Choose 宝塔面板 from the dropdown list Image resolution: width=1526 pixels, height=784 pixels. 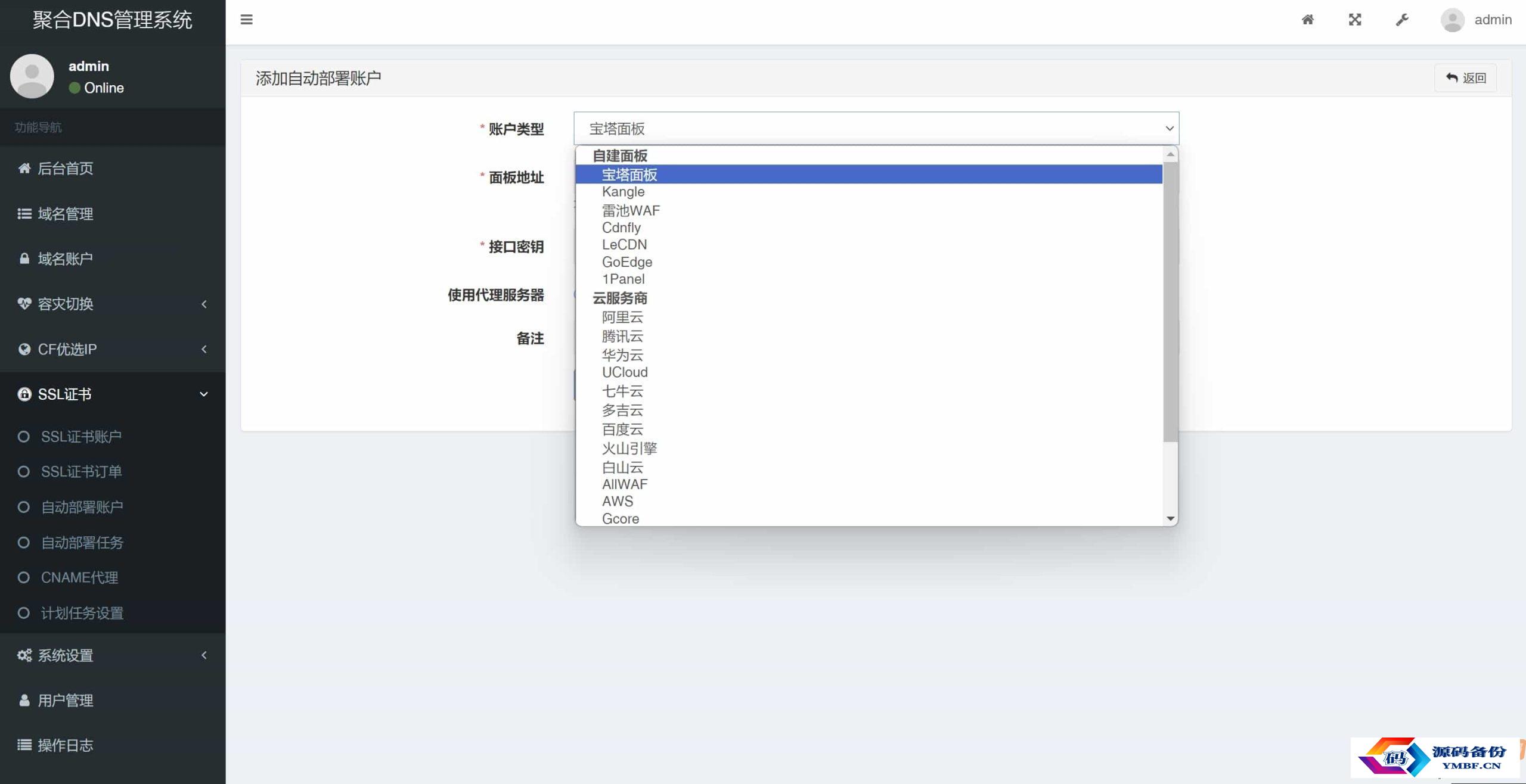869,175
